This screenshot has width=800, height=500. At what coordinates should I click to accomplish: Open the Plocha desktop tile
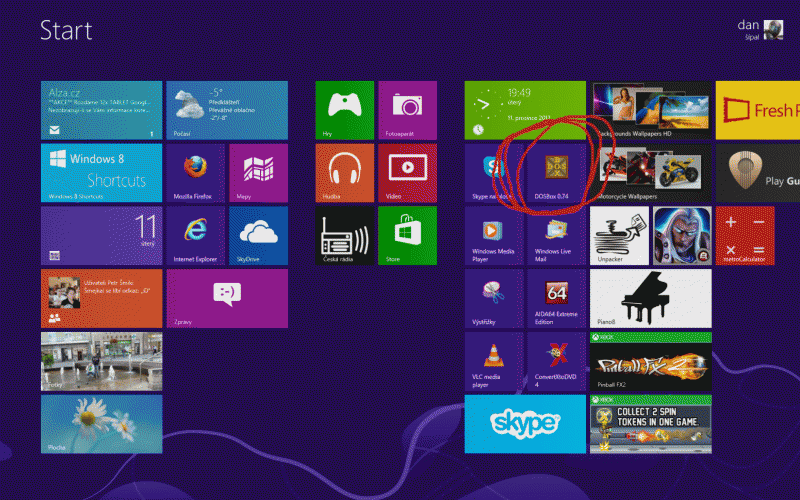(x=102, y=424)
